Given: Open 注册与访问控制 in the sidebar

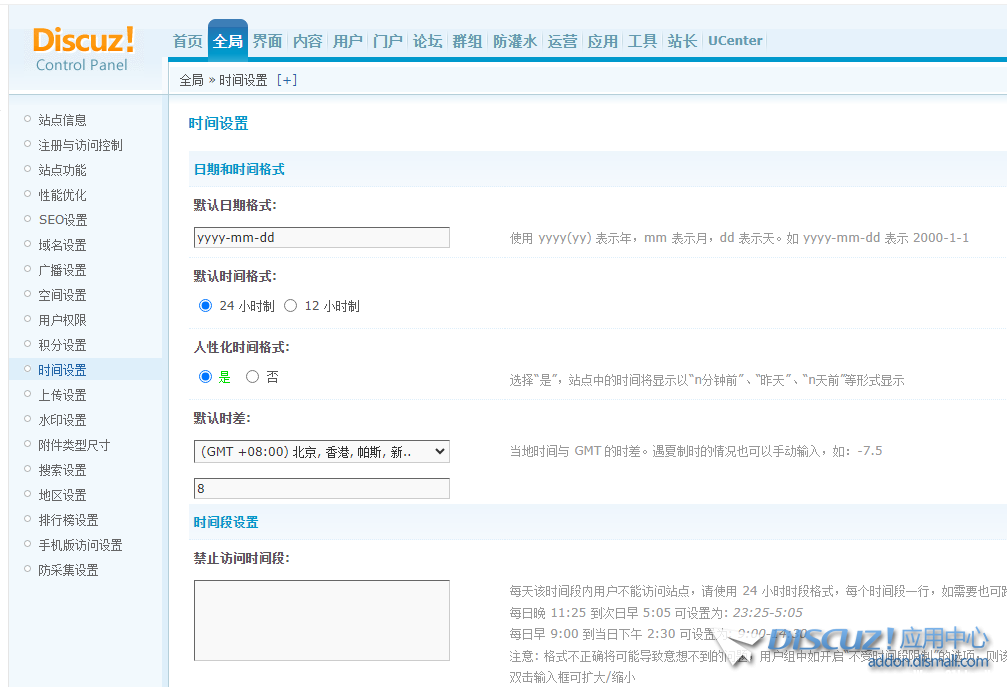Looking at the screenshot, I should coord(80,145).
